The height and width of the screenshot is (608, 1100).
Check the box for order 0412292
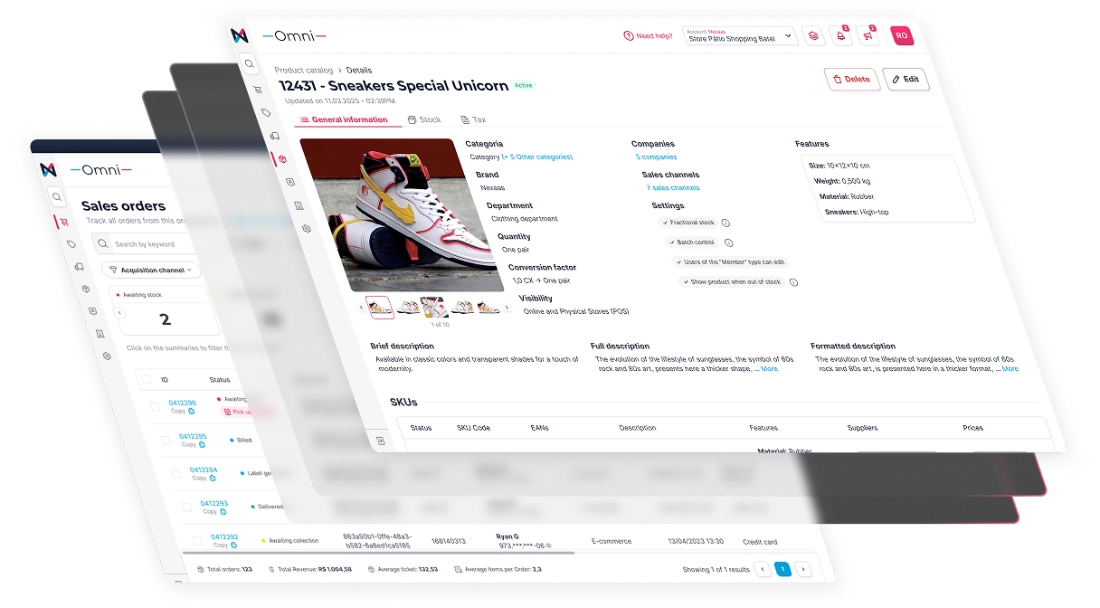(197, 540)
